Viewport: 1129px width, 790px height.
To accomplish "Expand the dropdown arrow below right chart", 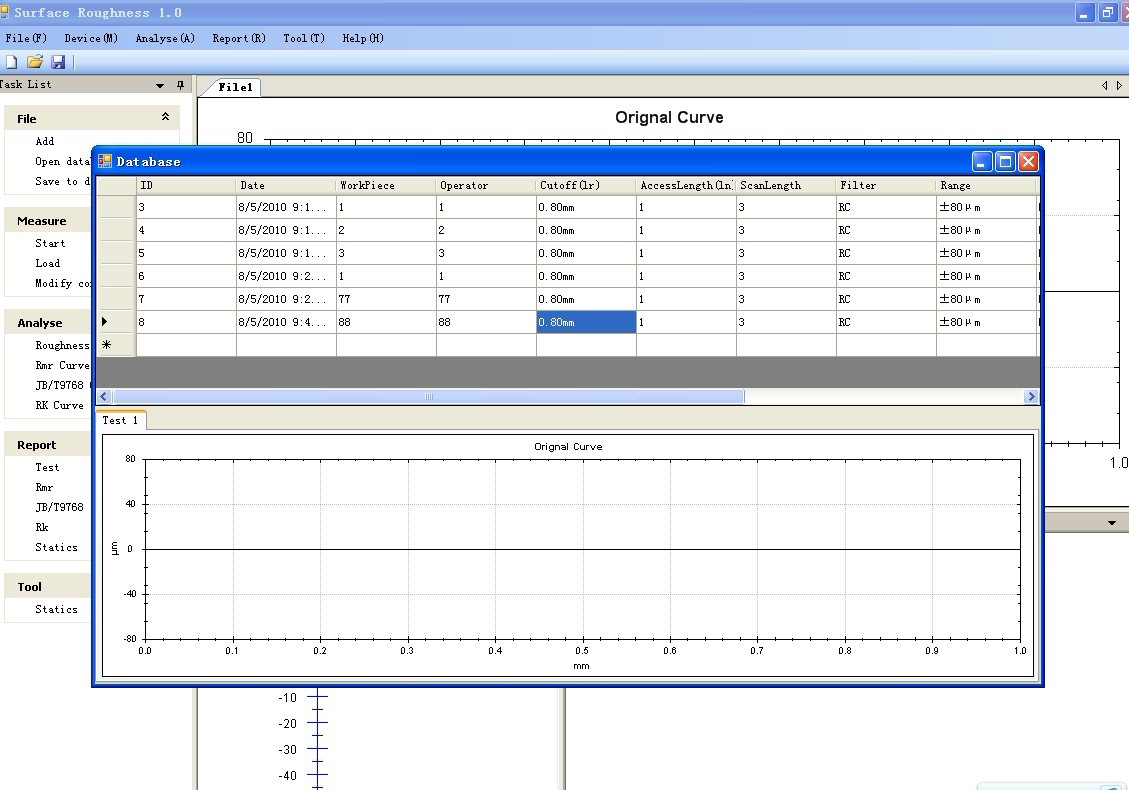I will click(1112, 523).
